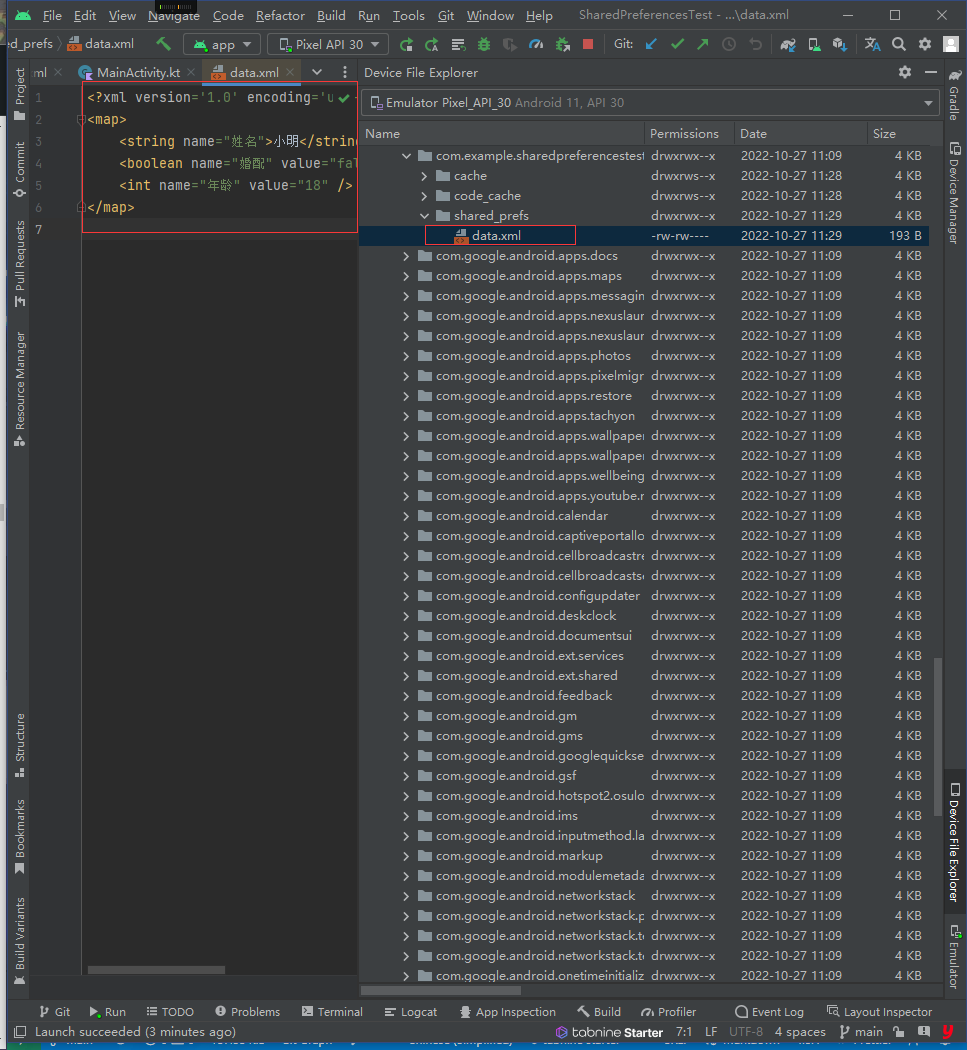Image resolution: width=967 pixels, height=1050 pixels.
Task: Click the Make Project hammer icon
Action: tap(163, 44)
